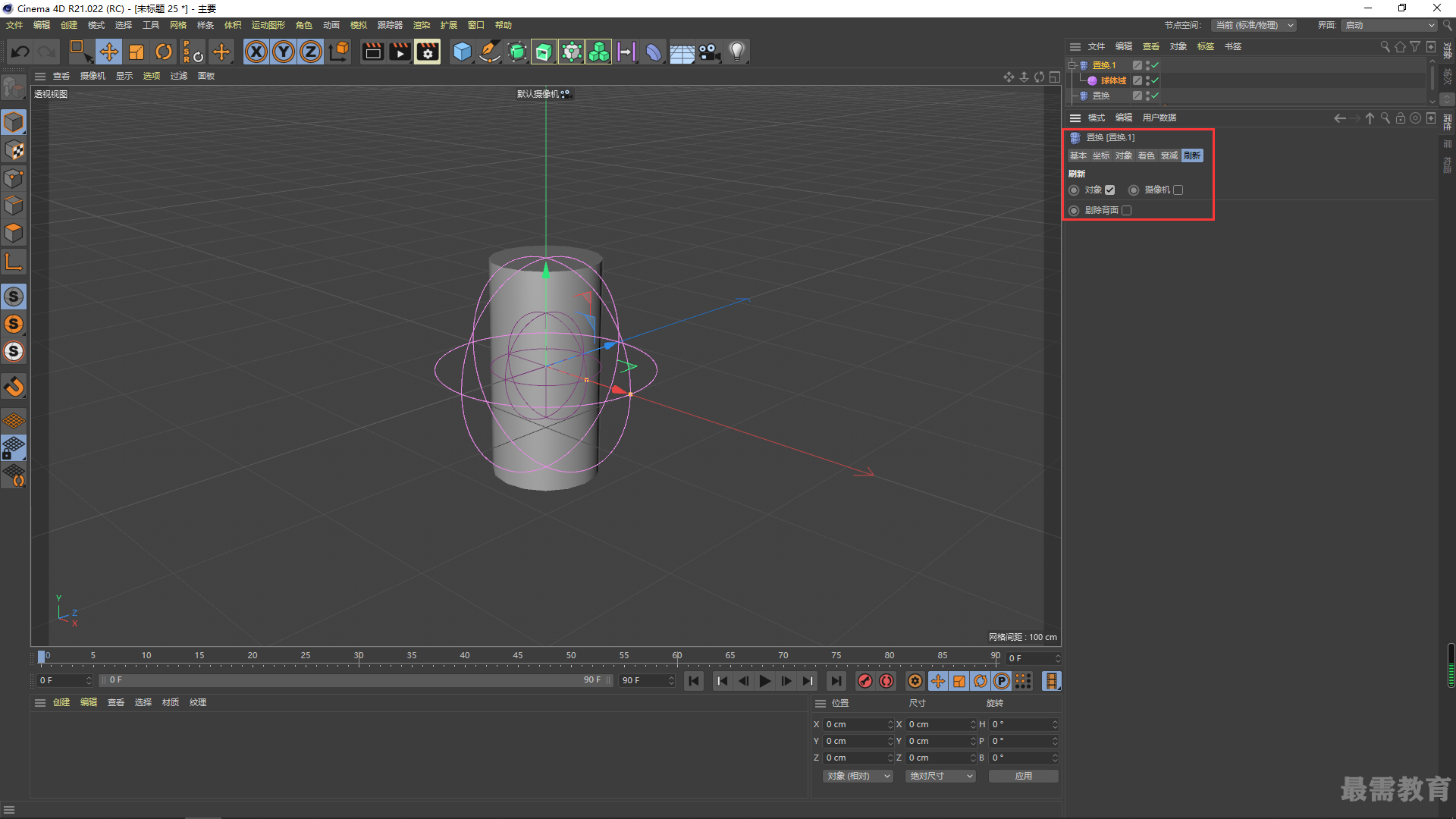Image resolution: width=1456 pixels, height=819 pixels.
Task: Click the spline Pen tool icon
Action: 490,52
